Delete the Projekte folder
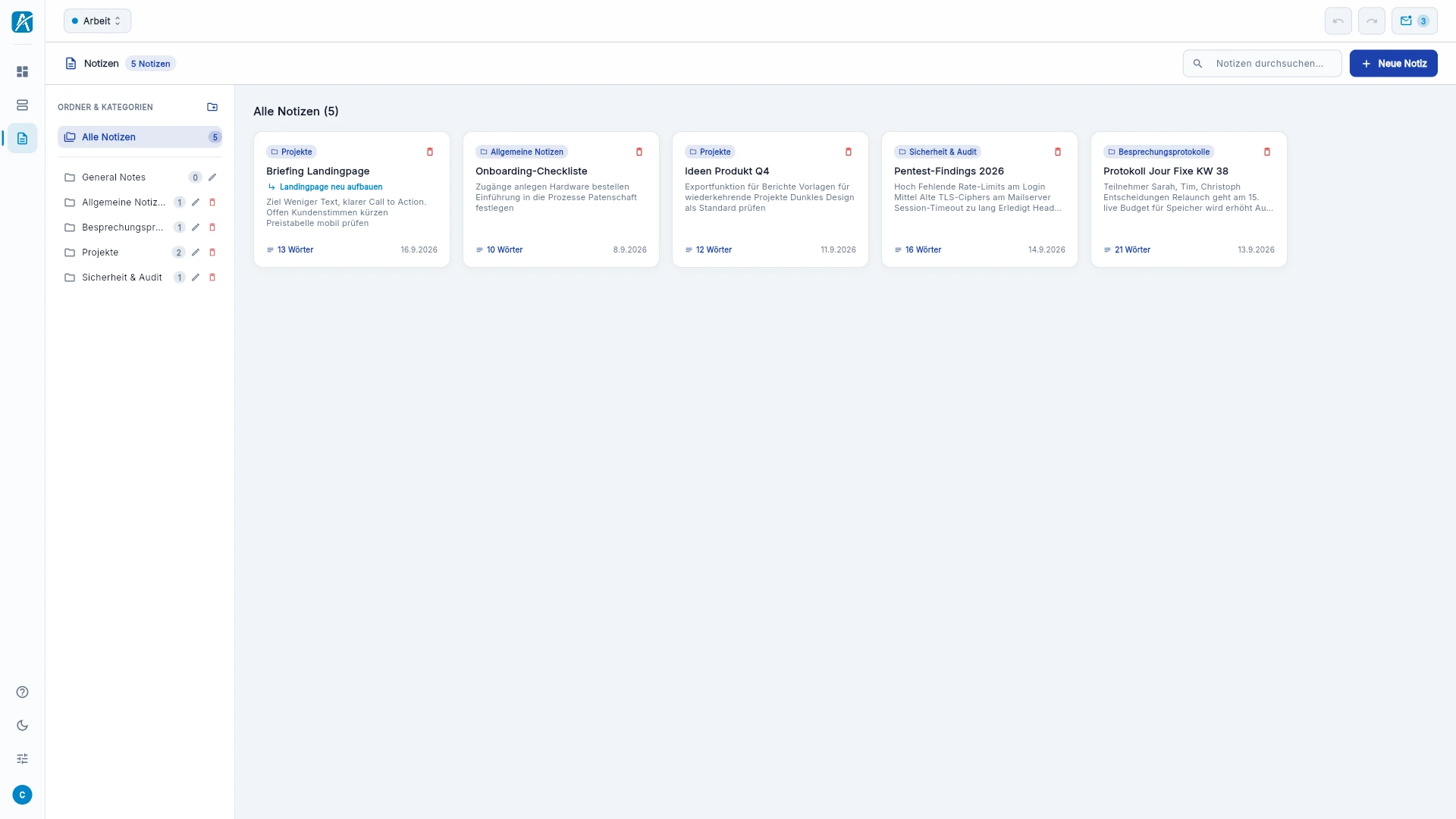The image size is (1456, 819). pyautogui.click(x=212, y=253)
